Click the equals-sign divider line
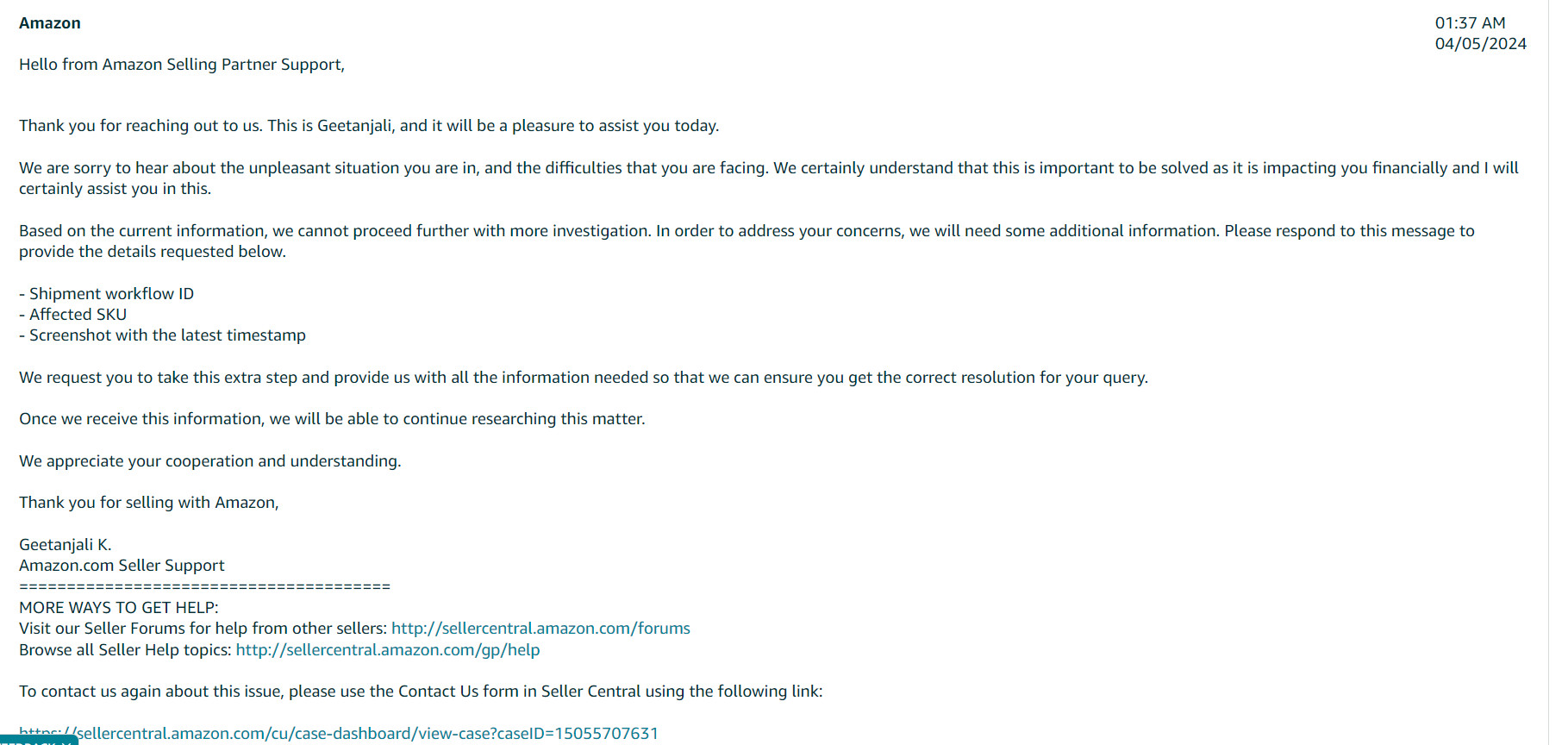Image resolution: width=1568 pixels, height=745 pixels. [x=204, y=587]
